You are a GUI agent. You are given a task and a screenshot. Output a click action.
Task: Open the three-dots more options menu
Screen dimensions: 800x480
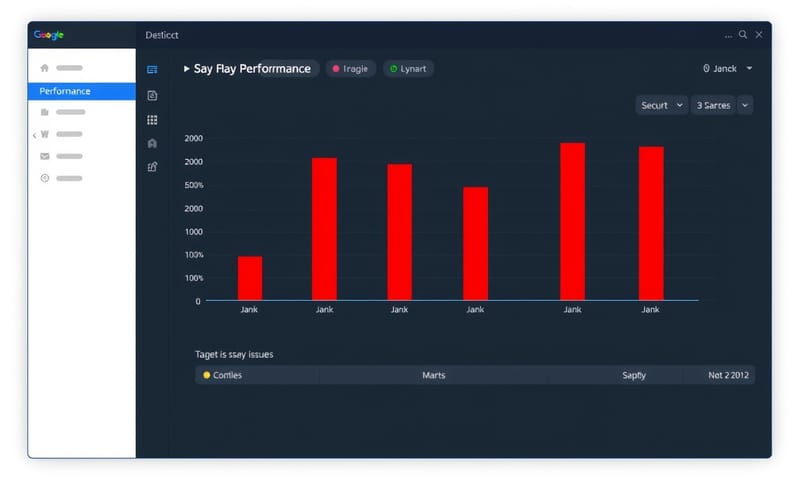727,35
